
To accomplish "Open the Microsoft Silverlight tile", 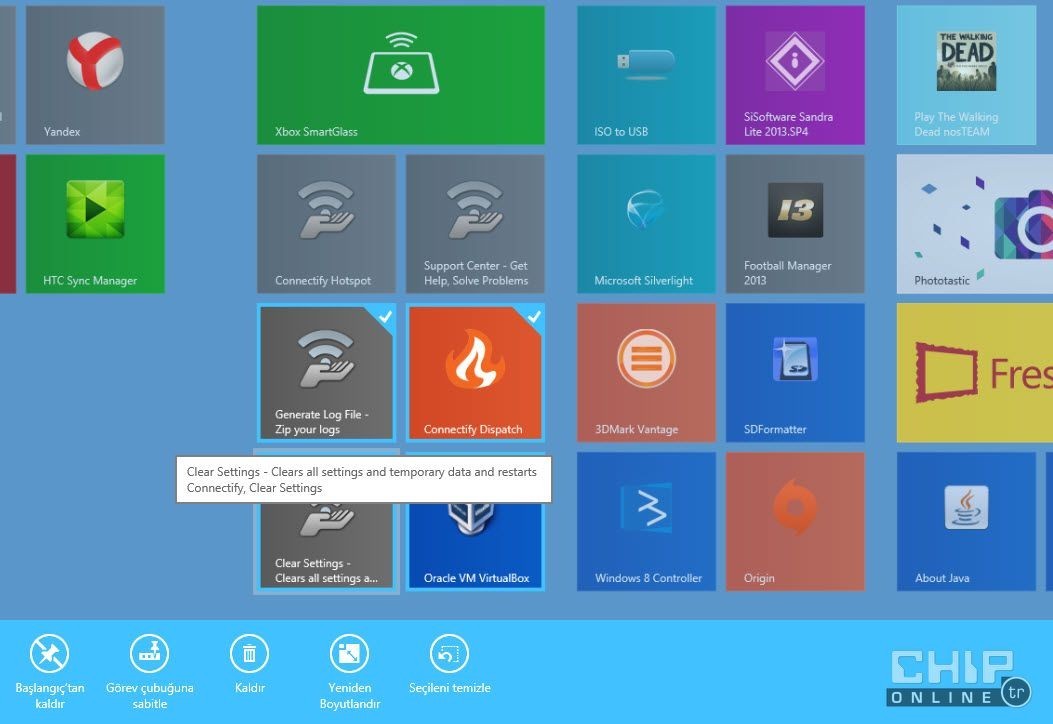I will click(646, 224).
